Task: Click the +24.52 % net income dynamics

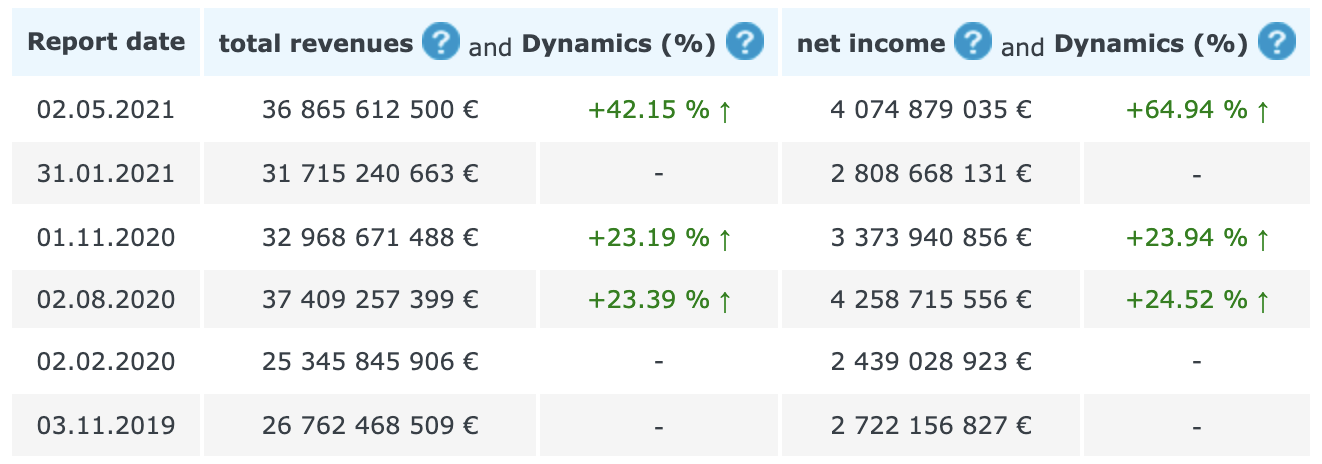Action: [1198, 299]
